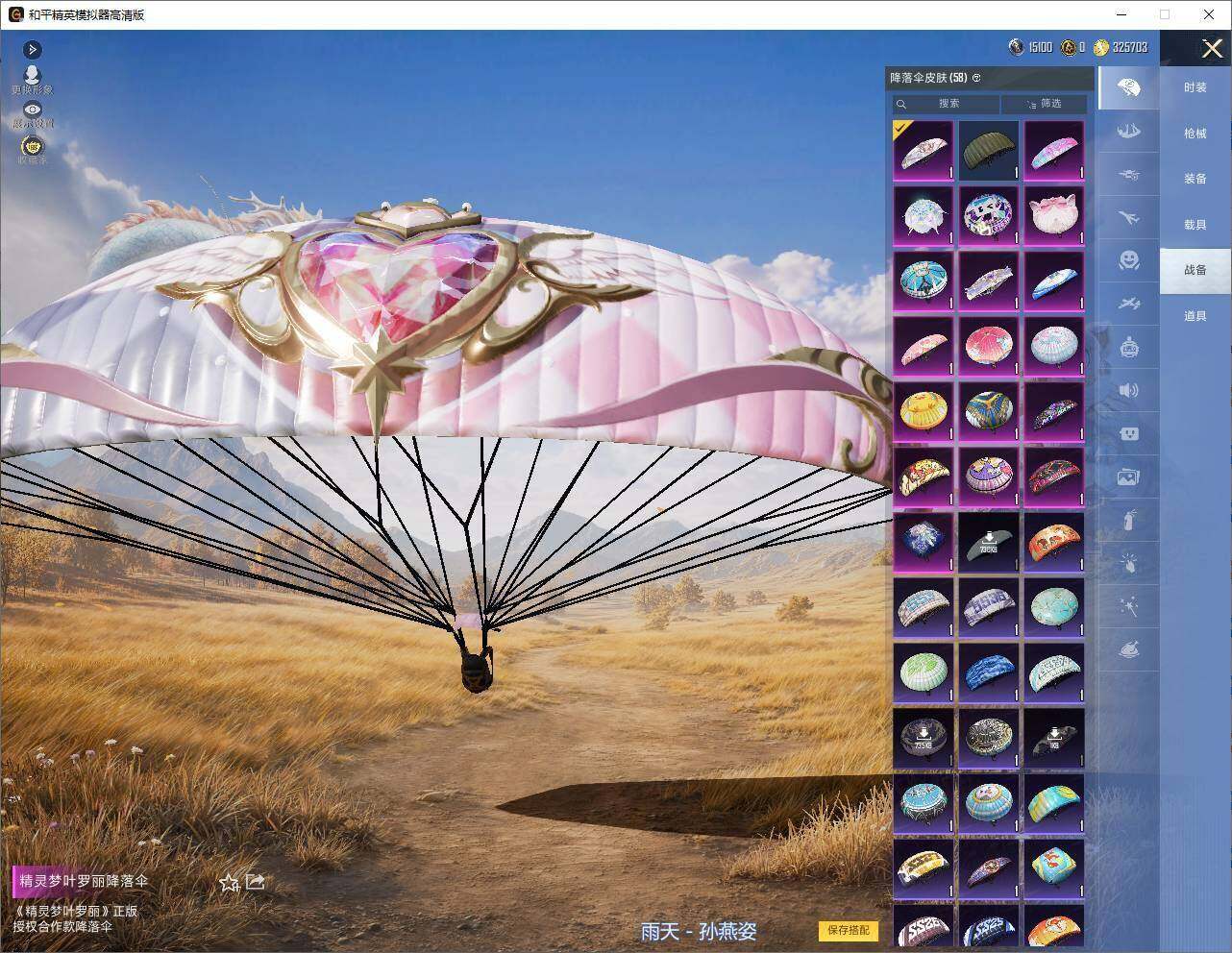Select the magic wand effects category icon
The image size is (1232, 953).
pyautogui.click(x=1128, y=606)
